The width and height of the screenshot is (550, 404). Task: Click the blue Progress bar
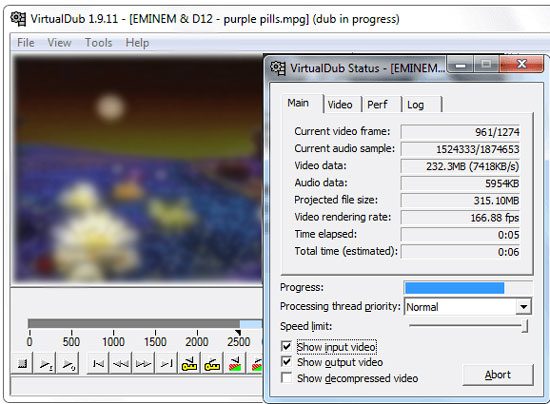coord(455,288)
